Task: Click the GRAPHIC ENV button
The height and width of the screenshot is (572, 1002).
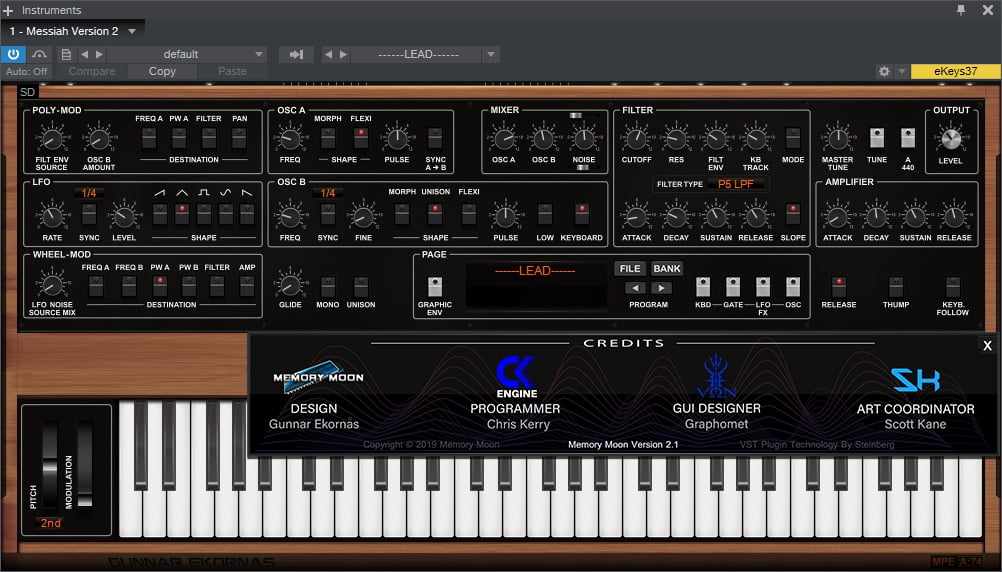Action: pos(435,286)
